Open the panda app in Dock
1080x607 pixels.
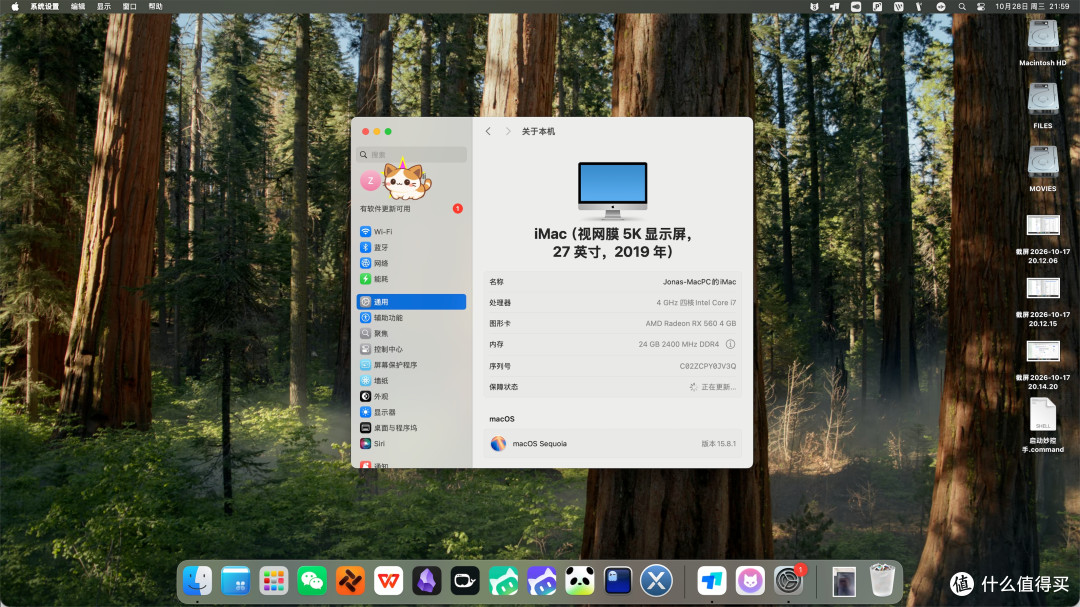[x=579, y=581]
